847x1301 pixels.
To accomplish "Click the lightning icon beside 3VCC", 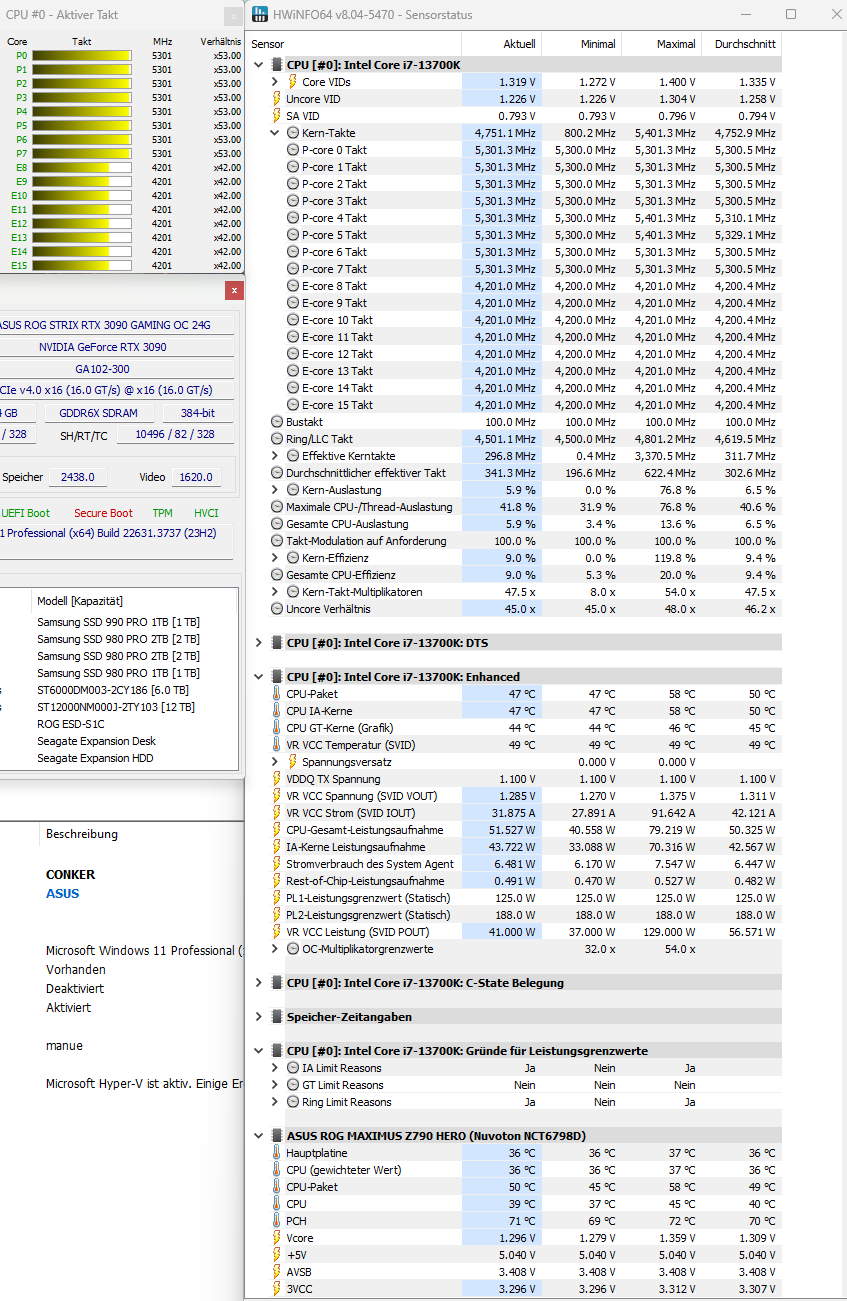I will (x=277, y=1289).
